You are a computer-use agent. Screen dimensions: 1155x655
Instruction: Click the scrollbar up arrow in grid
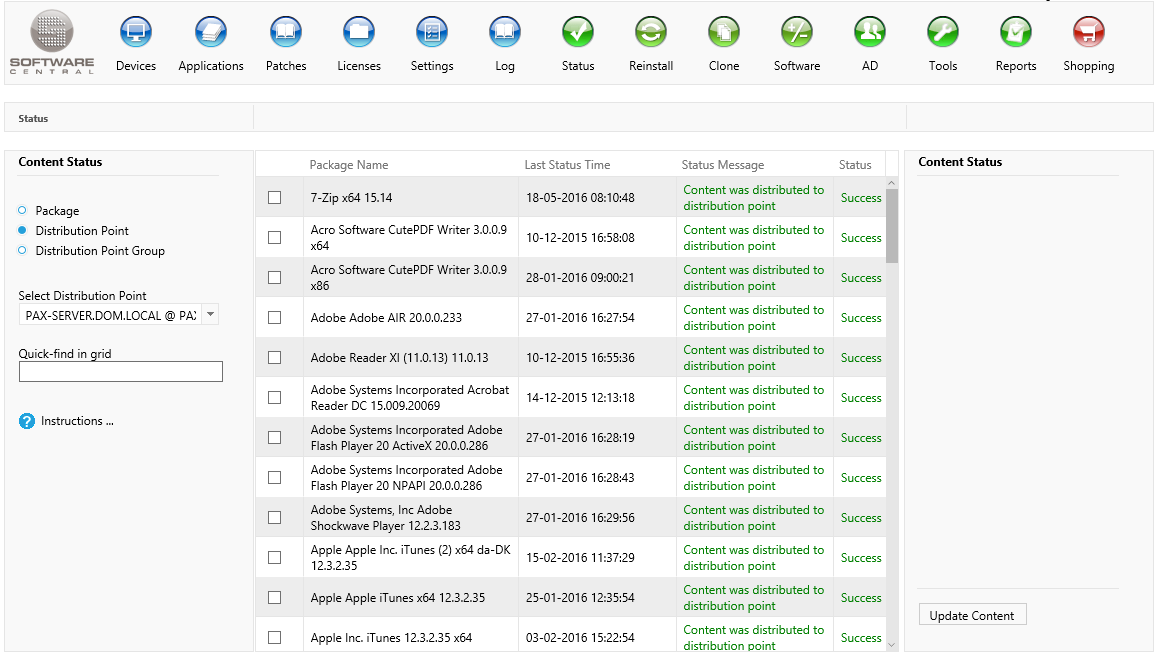tap(892, 183)
